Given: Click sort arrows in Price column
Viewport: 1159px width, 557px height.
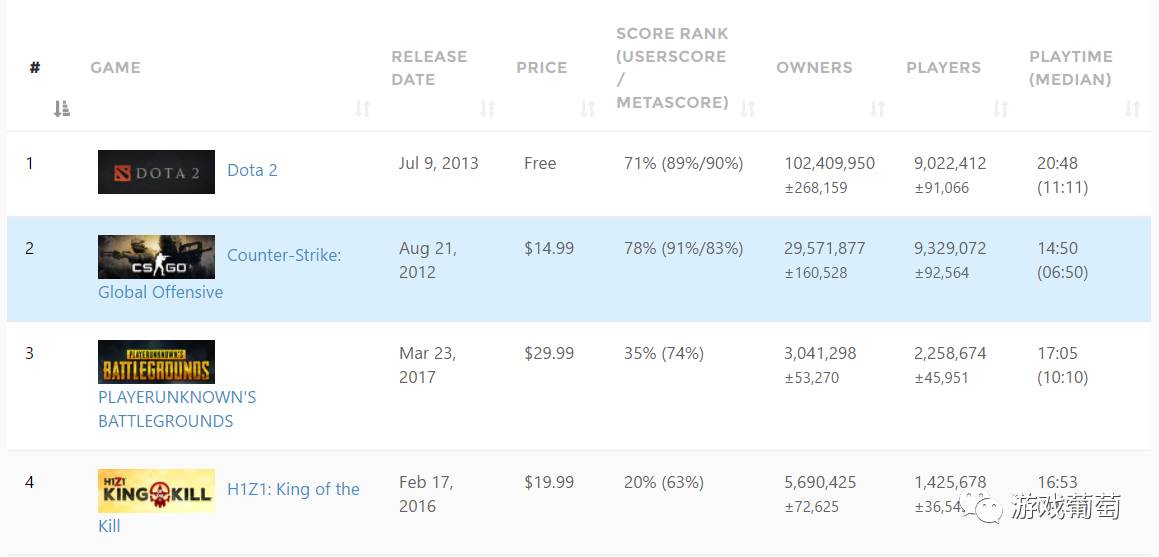Looking at the screenshot, I should pos(587,109).
